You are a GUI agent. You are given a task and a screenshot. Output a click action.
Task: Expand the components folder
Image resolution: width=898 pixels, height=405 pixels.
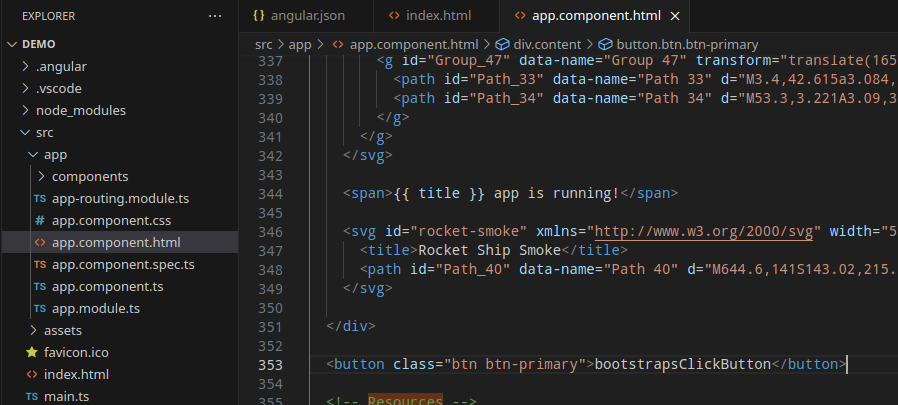tap(92, 176)
